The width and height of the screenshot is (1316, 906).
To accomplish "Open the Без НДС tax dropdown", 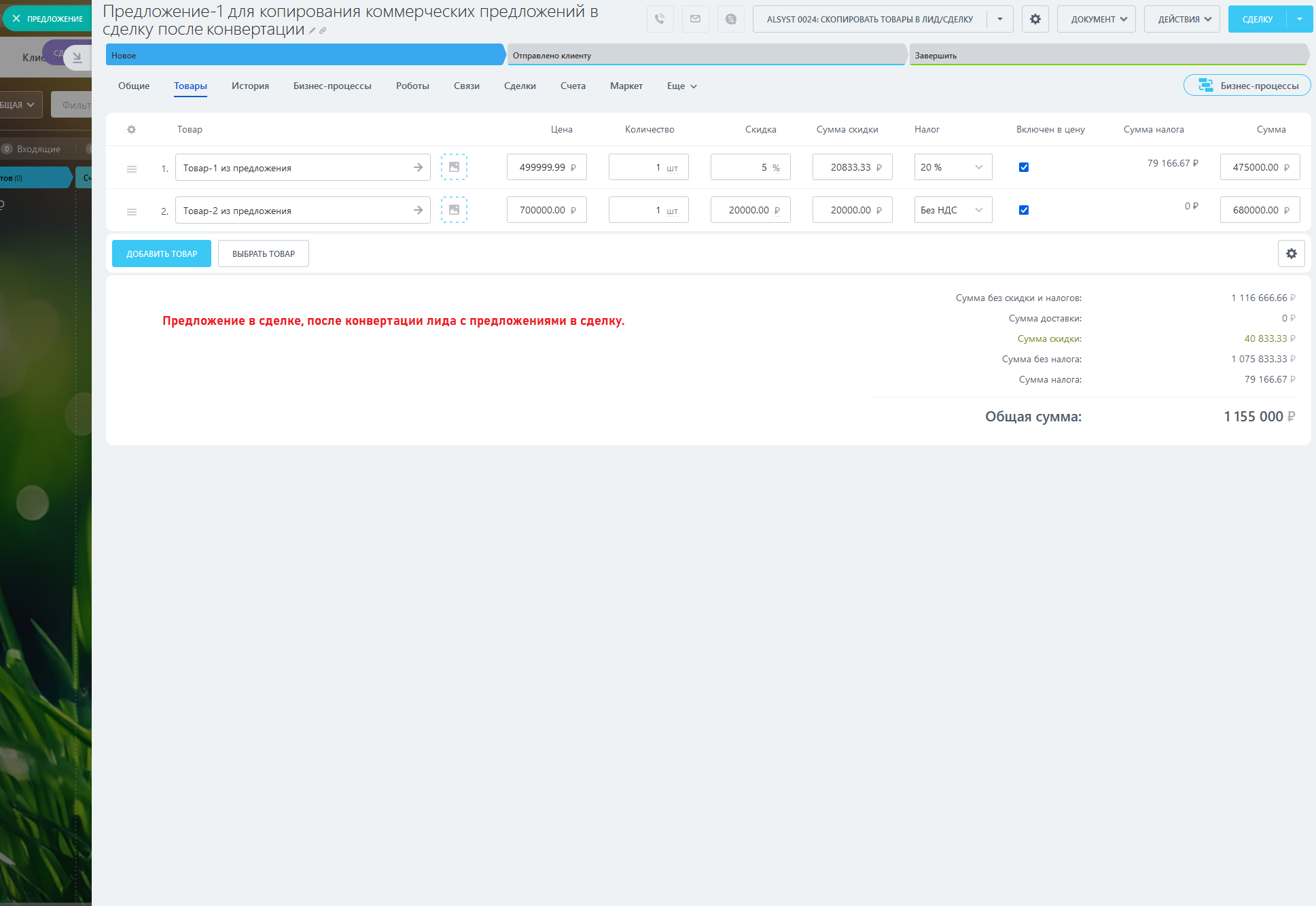I will [x=953, y=210].
